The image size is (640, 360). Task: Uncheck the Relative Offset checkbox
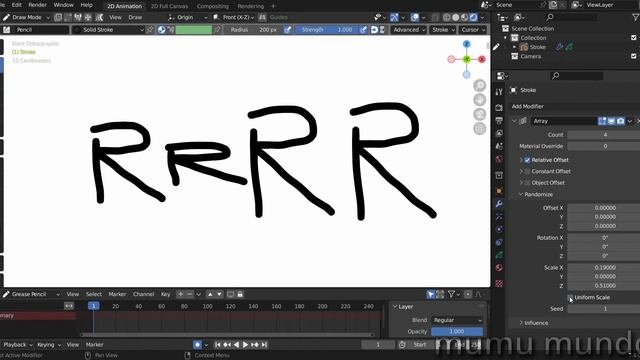pyautogui.click(x=527, y=160)
